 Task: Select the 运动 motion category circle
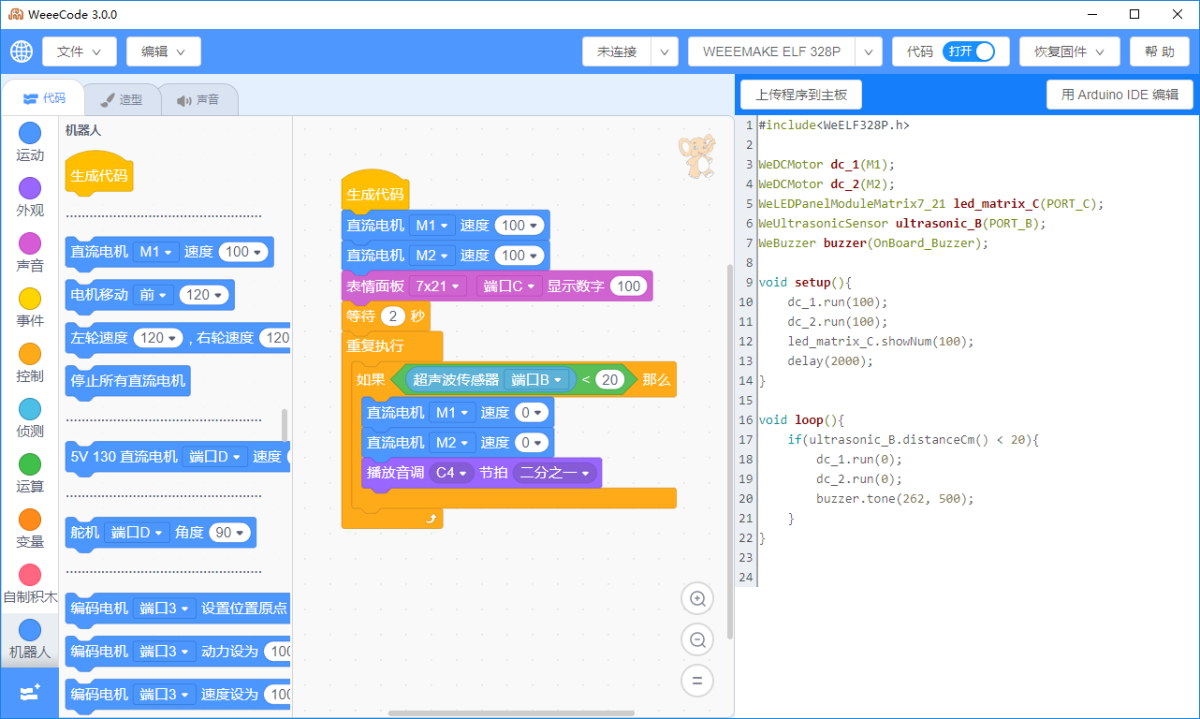coord(30,133)
